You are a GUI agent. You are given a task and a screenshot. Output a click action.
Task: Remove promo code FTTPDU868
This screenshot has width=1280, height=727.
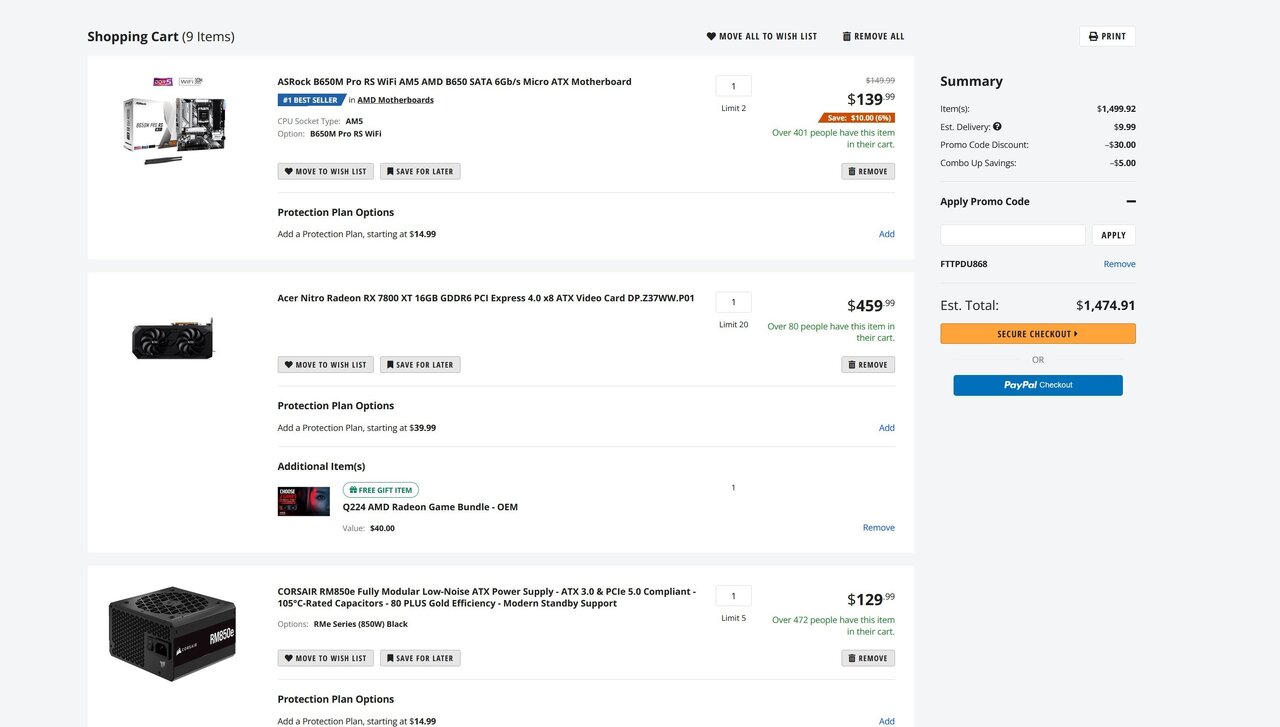1119,264
